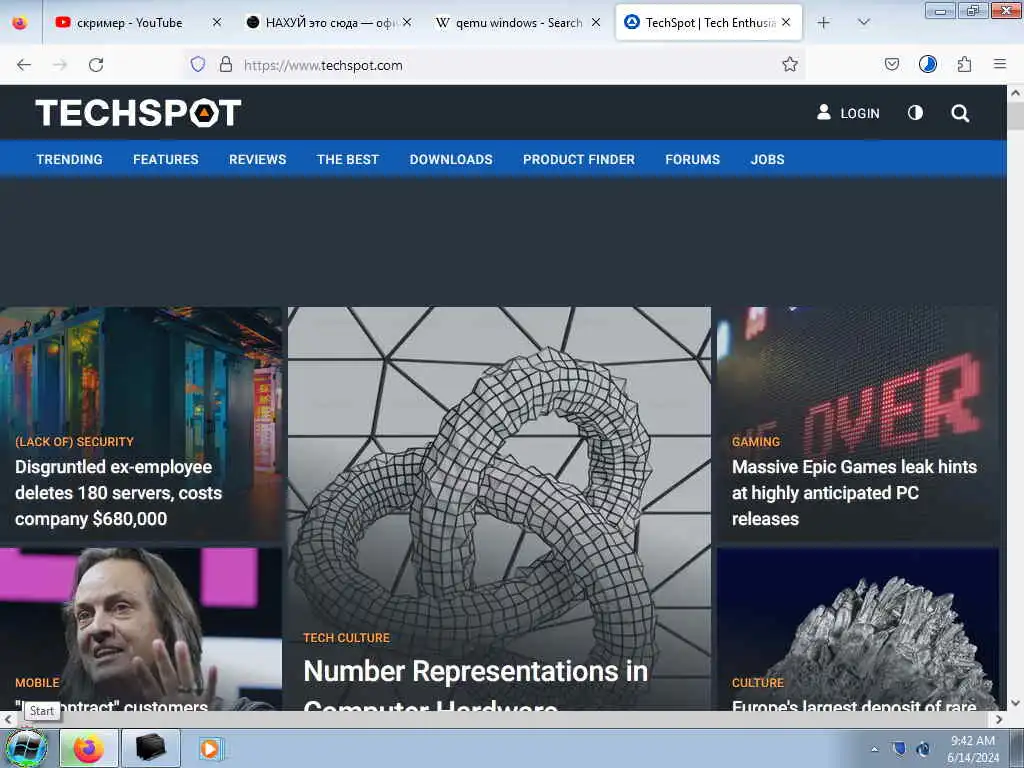
Task: Click the security shield tray icon
Action: click(x=899, y=748)
